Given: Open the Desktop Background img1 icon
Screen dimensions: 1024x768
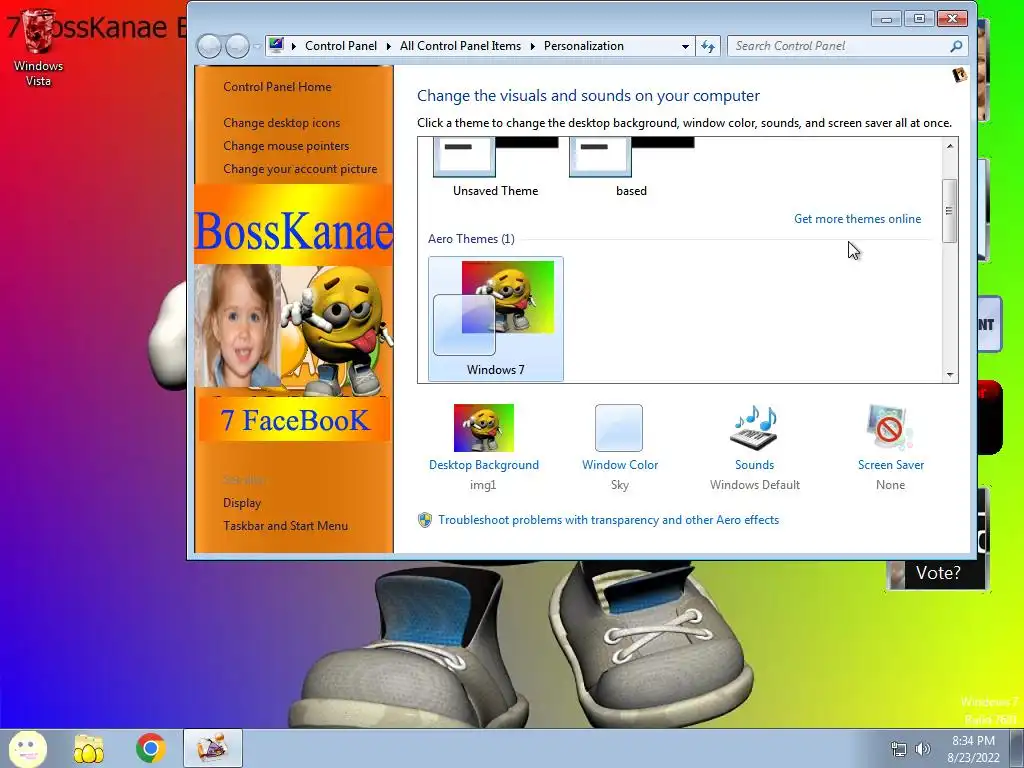Looking at the screenshot, I should click(483, 428).
